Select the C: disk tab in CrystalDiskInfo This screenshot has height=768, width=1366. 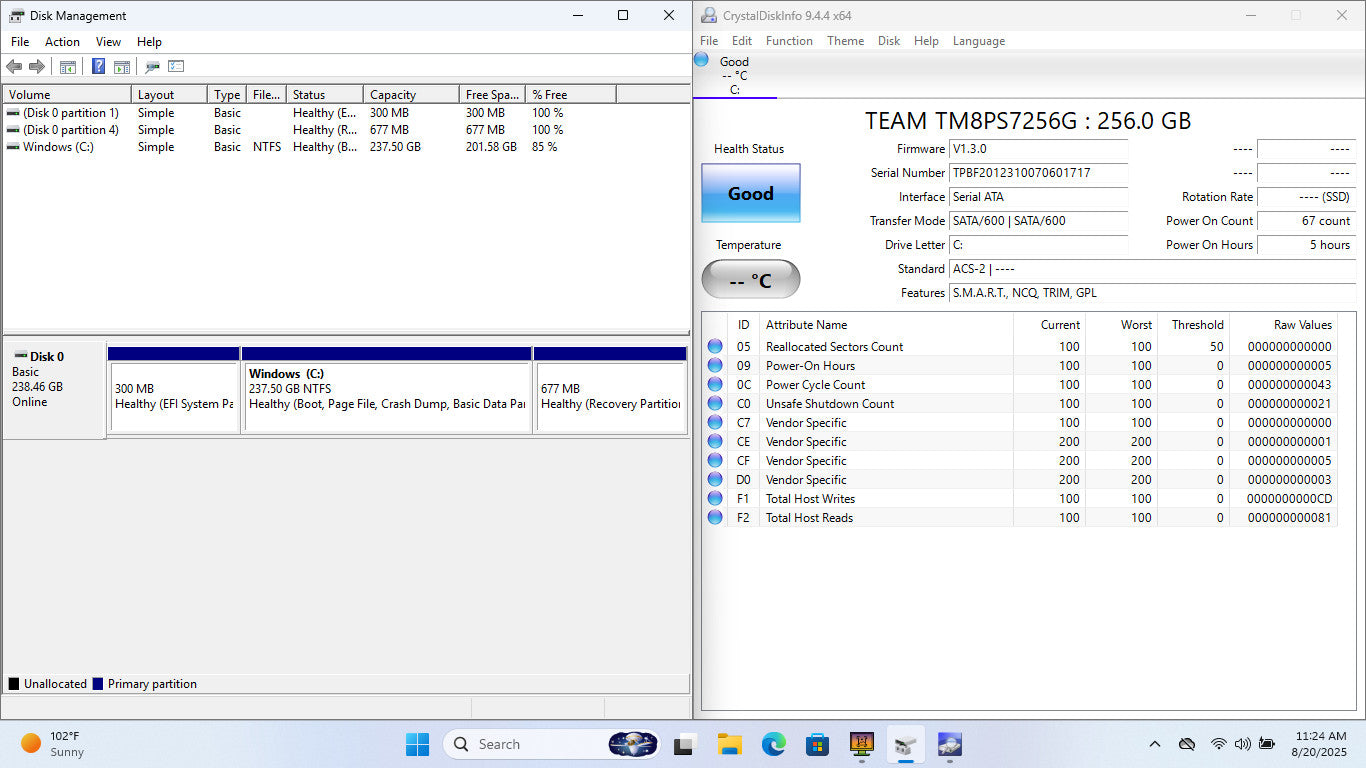pyautogui.click(x=735, y=75)
